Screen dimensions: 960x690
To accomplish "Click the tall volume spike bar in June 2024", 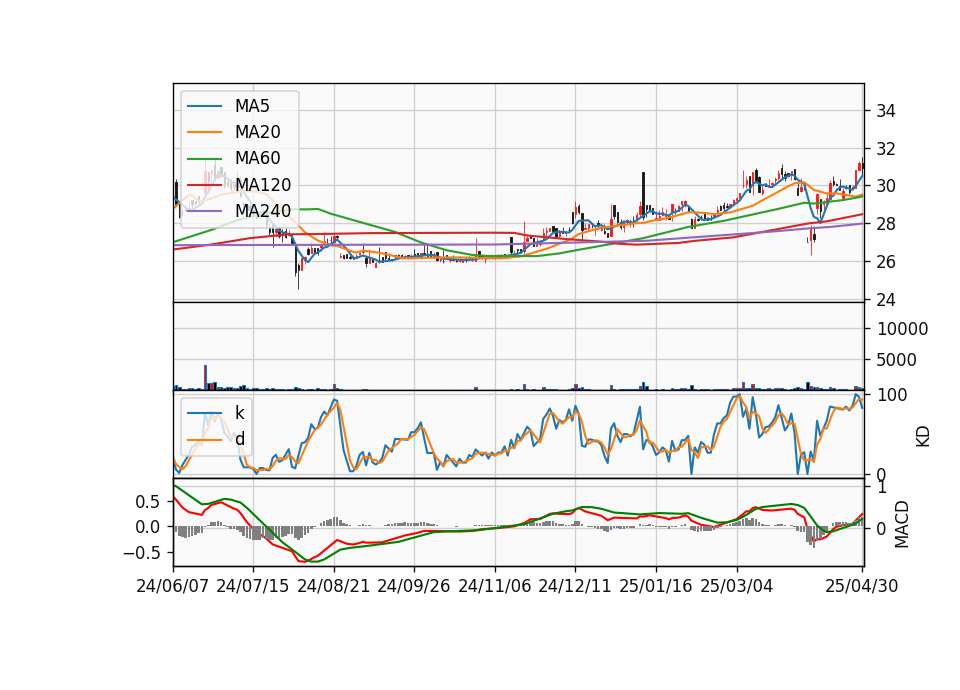I will coord(206,378).
